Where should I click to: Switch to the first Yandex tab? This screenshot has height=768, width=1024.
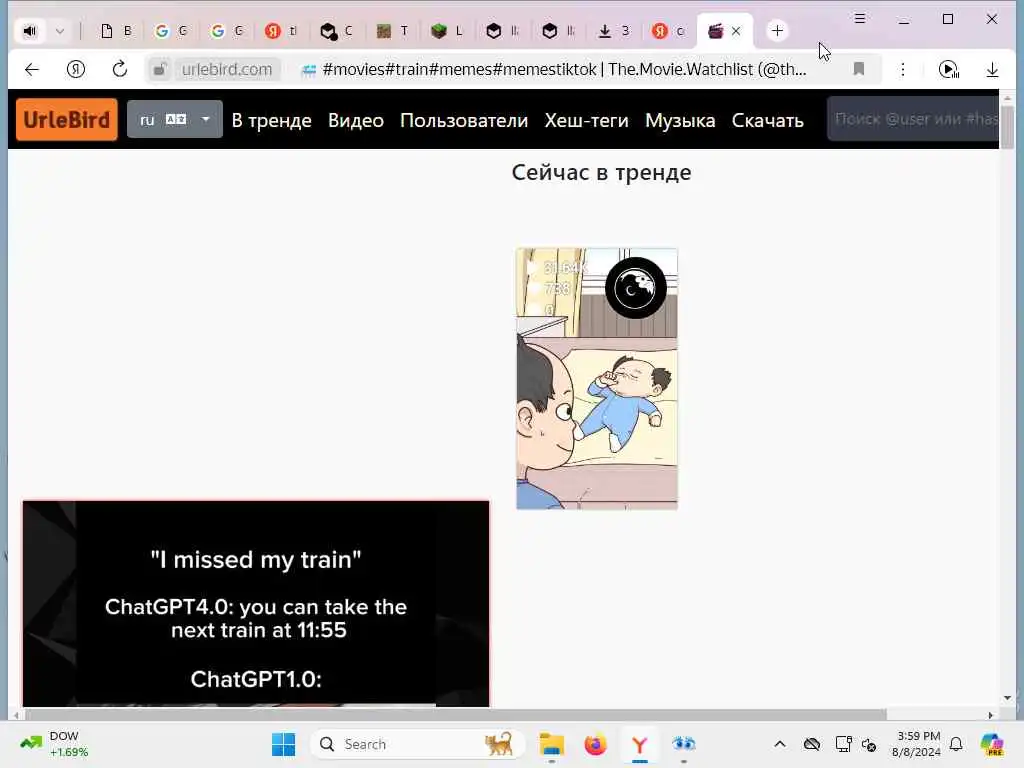pos(281,31)
